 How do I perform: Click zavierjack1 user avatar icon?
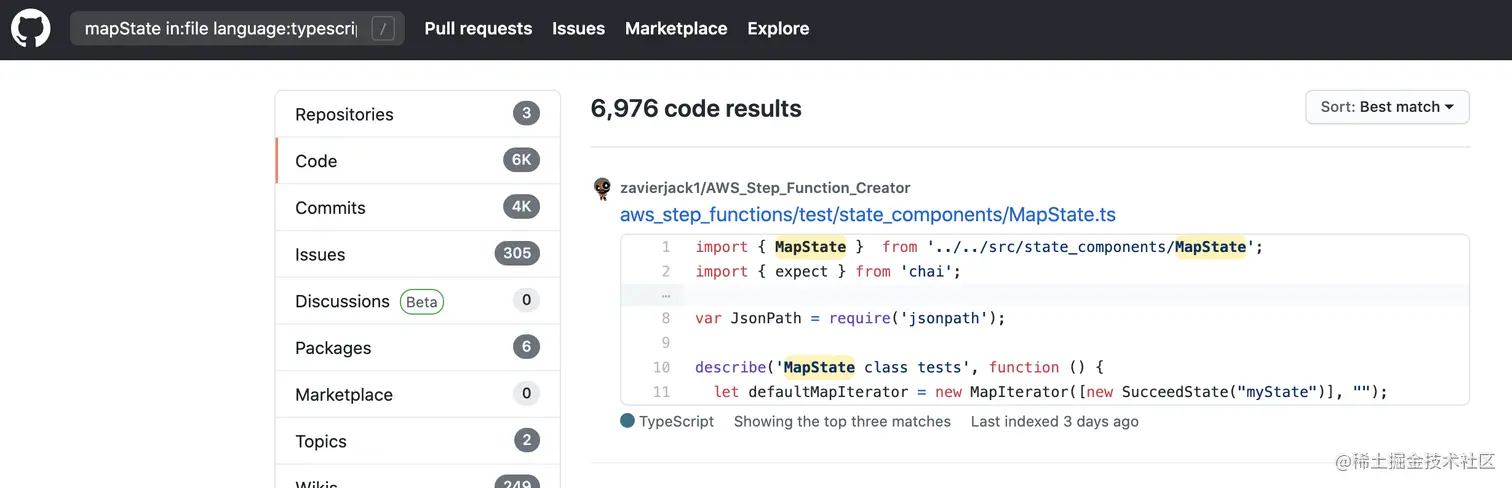click(602, 188)
